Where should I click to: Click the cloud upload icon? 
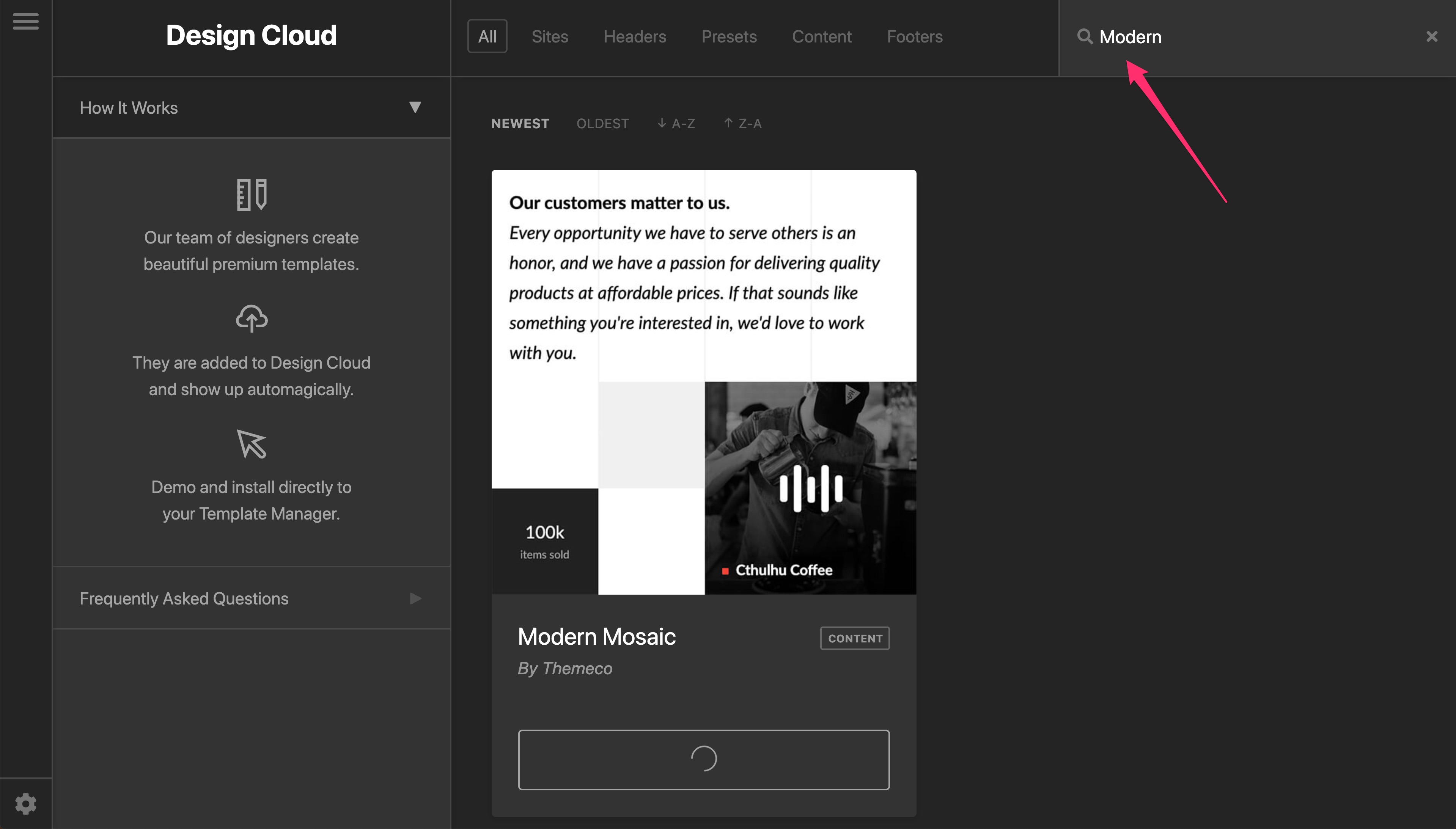pyautogui.click(x=252, y=318)
